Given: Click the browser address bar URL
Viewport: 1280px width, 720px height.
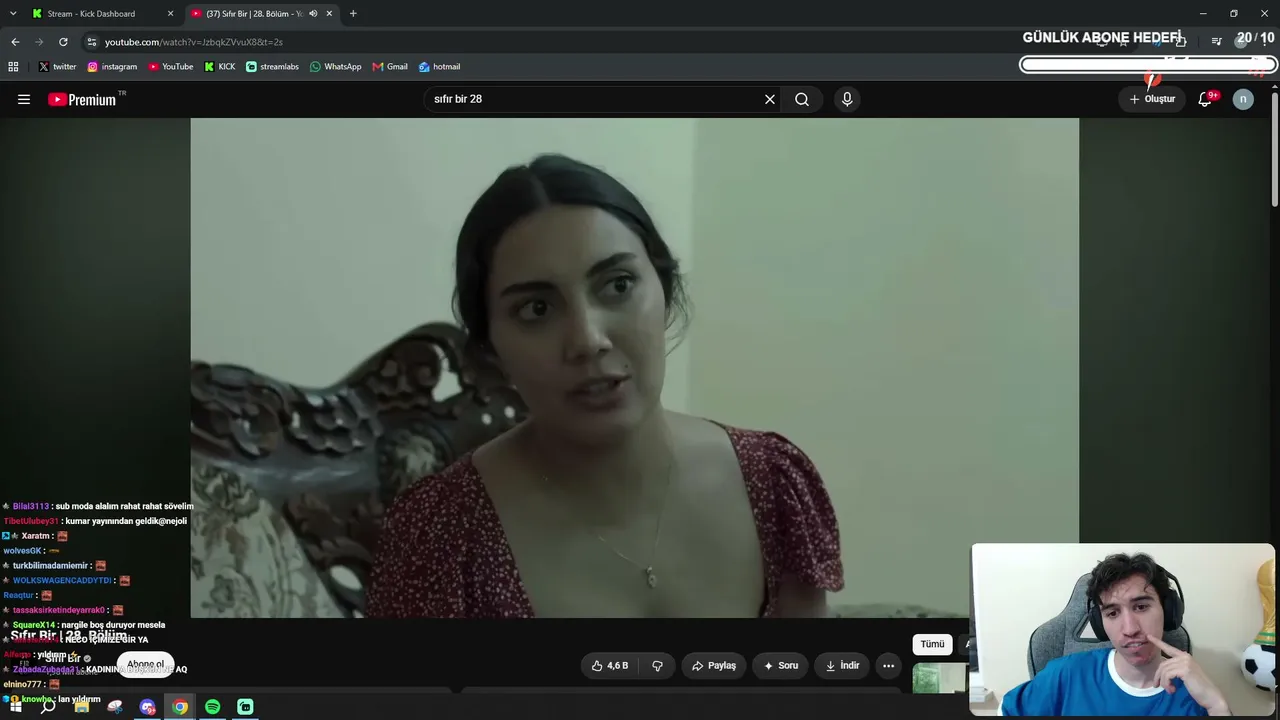Looking at the screenshot, I should pyautogui.click(x=194, y=42).
